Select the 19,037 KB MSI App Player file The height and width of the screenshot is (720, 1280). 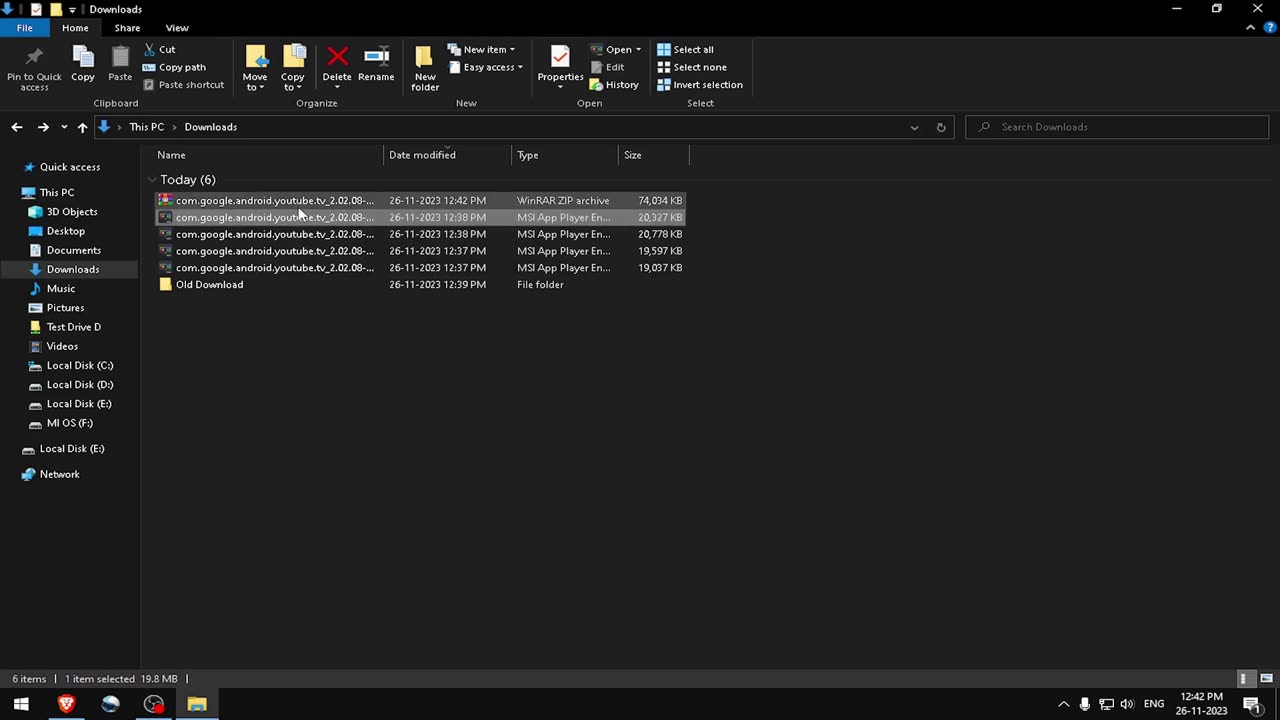pos(420,267)
